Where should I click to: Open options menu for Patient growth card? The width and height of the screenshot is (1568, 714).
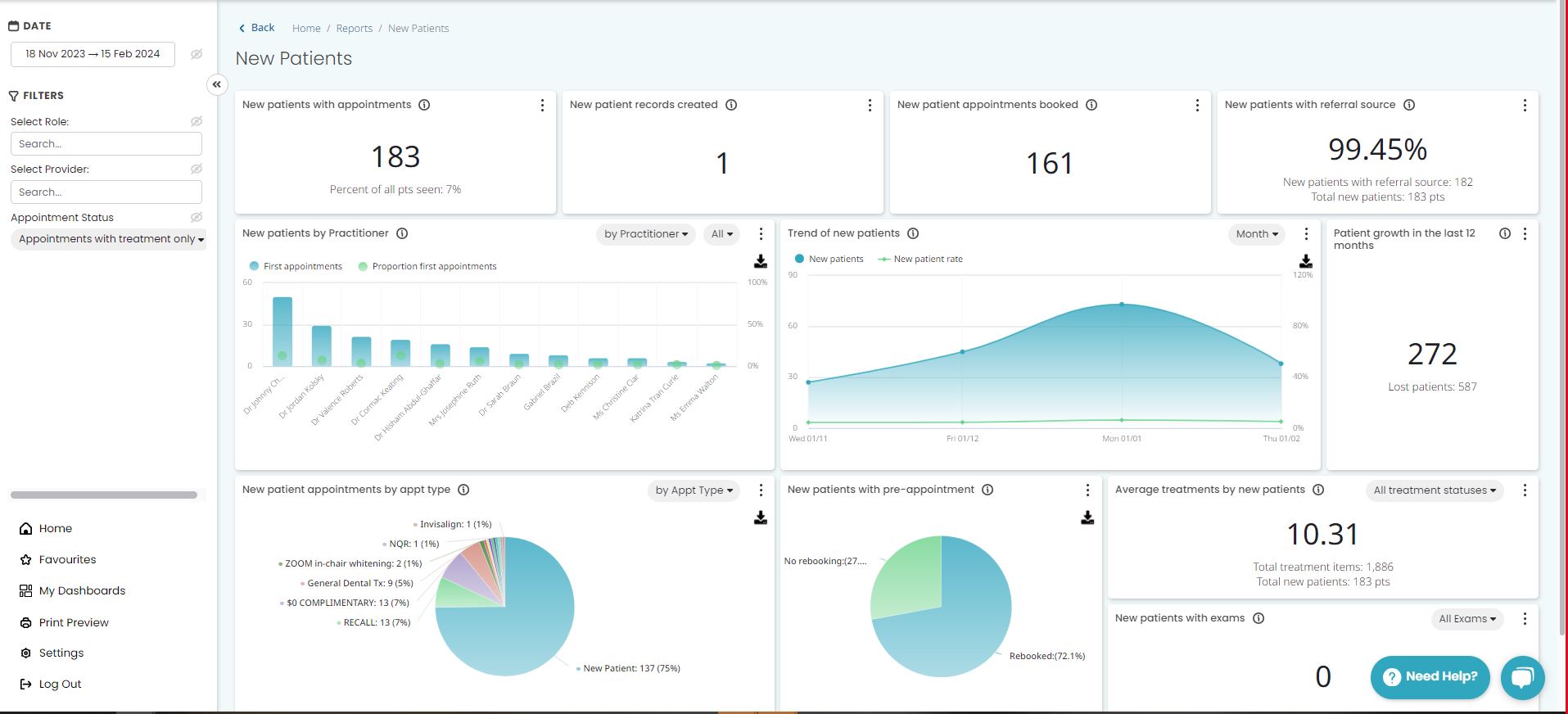point(1525,234)
